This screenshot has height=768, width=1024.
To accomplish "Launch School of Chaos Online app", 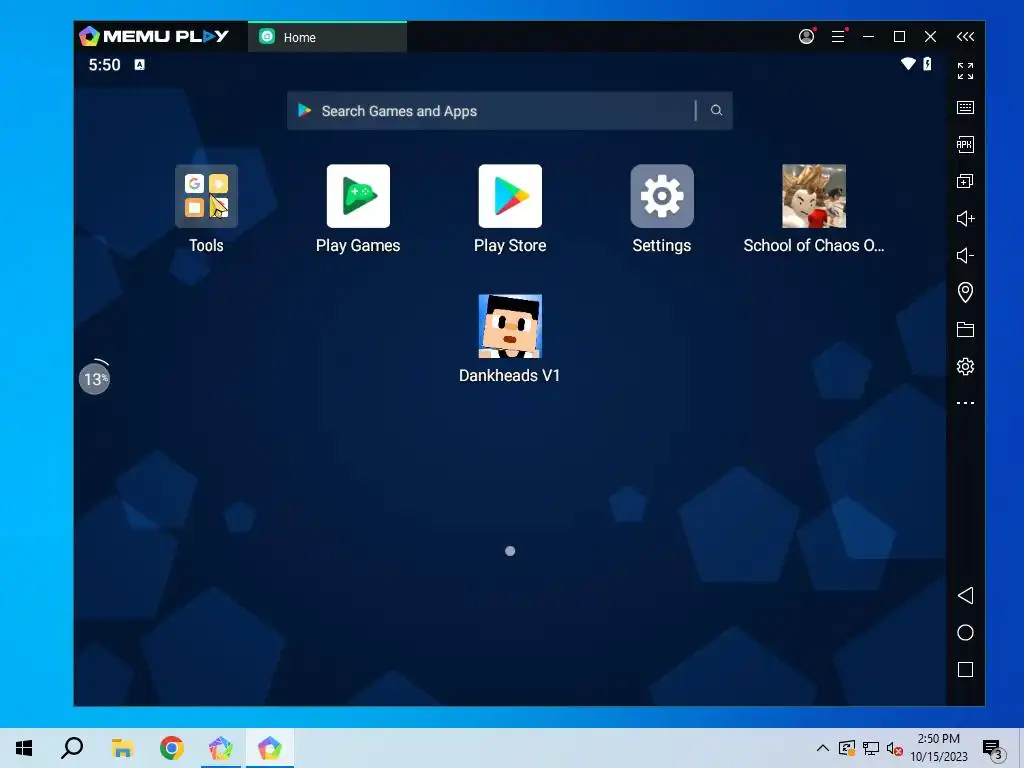I will 814,196.
